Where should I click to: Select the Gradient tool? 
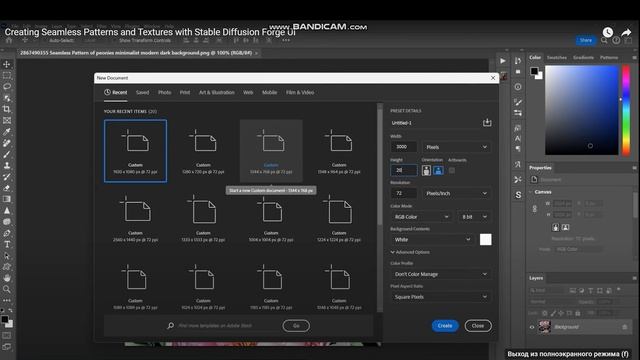(7, 199)
